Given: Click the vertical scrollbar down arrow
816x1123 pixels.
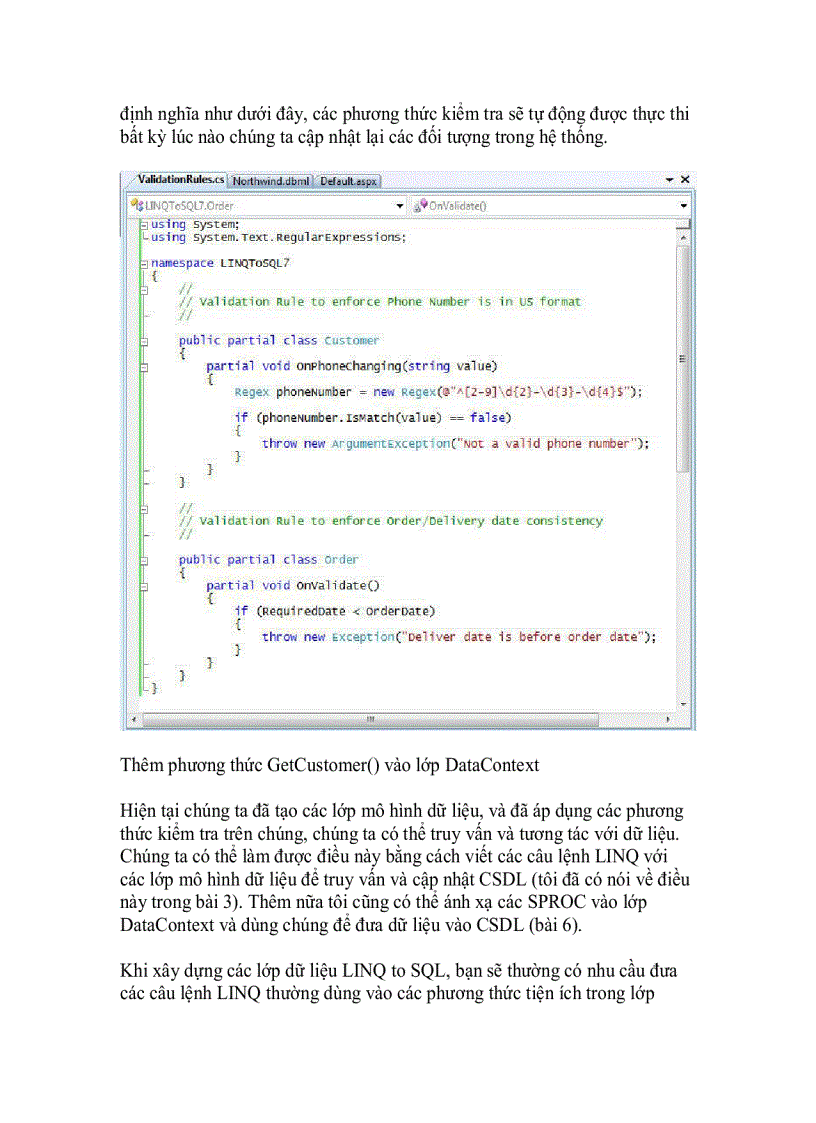Looking at the screenshot, I should (686, 703).
